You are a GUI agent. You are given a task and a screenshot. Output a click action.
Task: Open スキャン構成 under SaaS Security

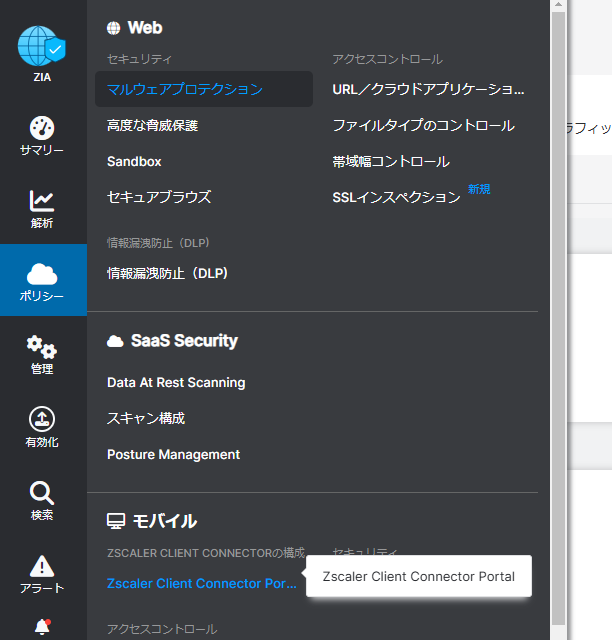click(x=146, y=418)
